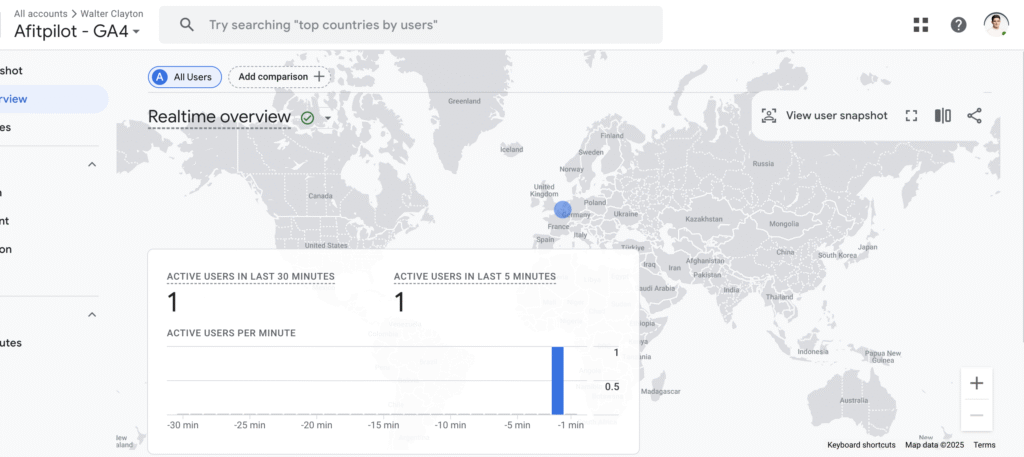This screenshot has width=1024, height=457.
Task: Collapse the upper sidebar section chevron
Action: (x=92, y=164)
